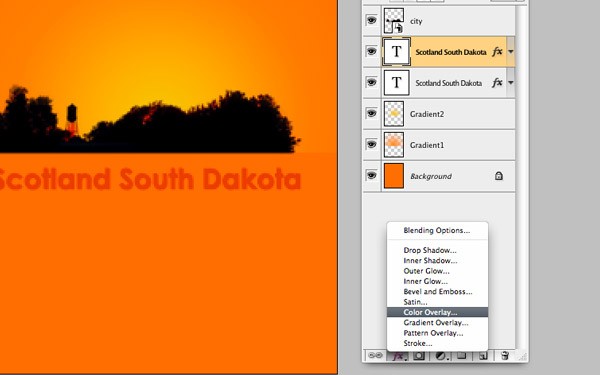Toggle visibility of the Background layer

[371, 176]
